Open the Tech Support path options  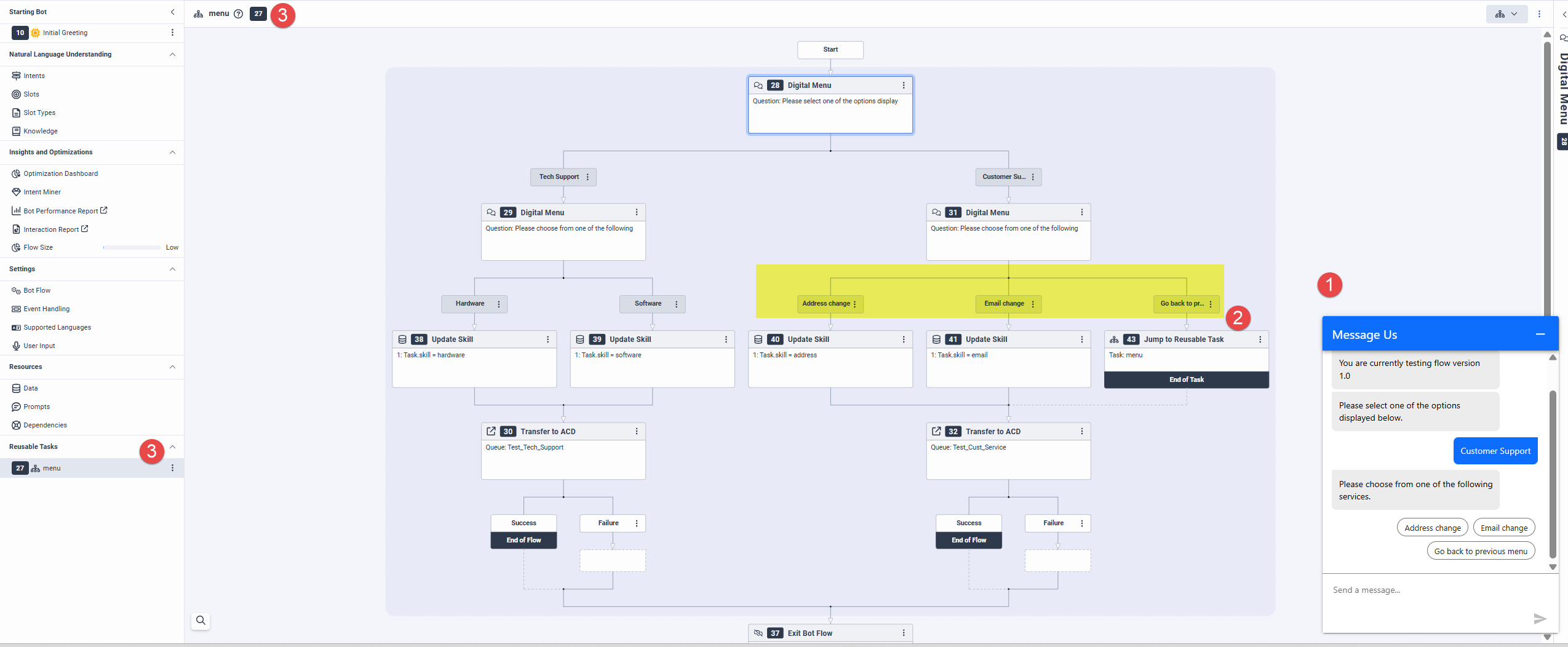coord(587,177)
